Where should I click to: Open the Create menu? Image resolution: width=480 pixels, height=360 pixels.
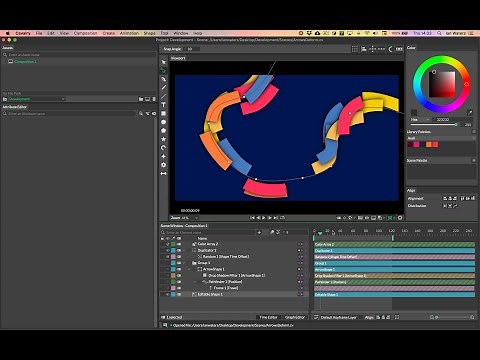(x=109, y=33)
